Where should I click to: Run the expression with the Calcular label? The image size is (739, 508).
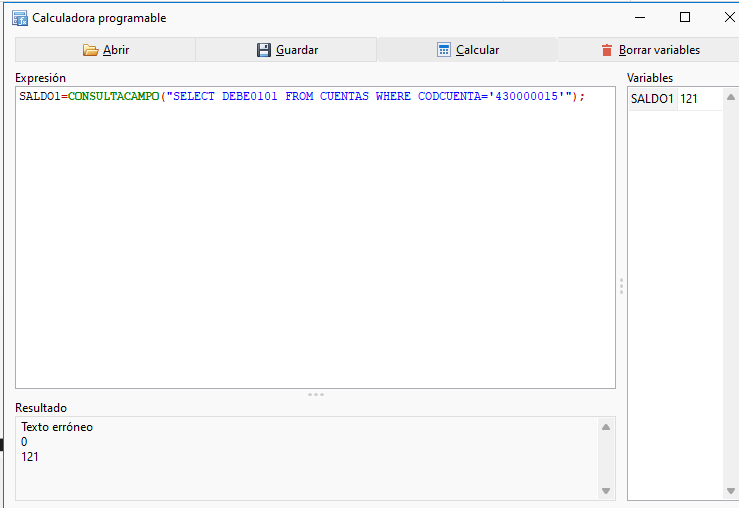477,50
